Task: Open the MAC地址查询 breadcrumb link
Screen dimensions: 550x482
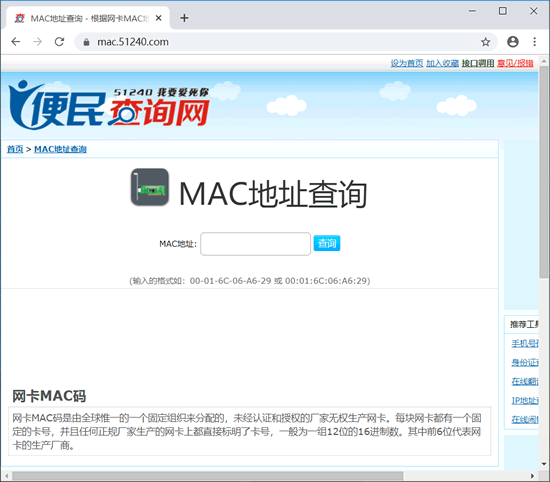Action: pos(60,149)
